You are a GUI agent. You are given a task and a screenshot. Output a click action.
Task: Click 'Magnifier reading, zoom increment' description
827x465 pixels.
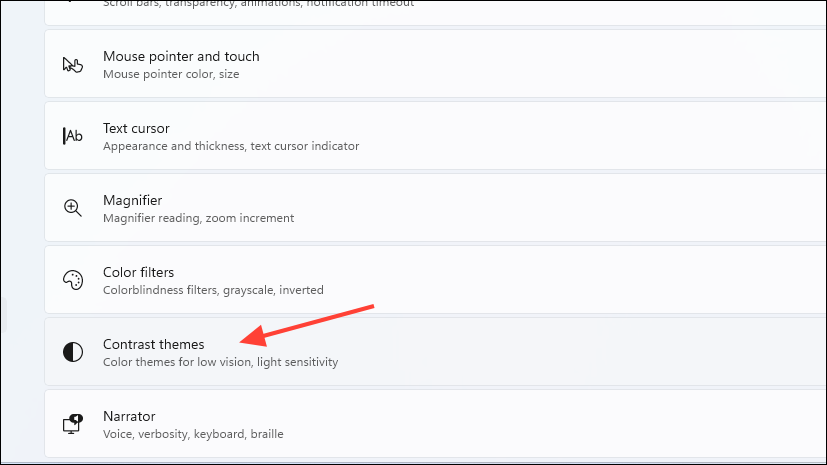198,218
